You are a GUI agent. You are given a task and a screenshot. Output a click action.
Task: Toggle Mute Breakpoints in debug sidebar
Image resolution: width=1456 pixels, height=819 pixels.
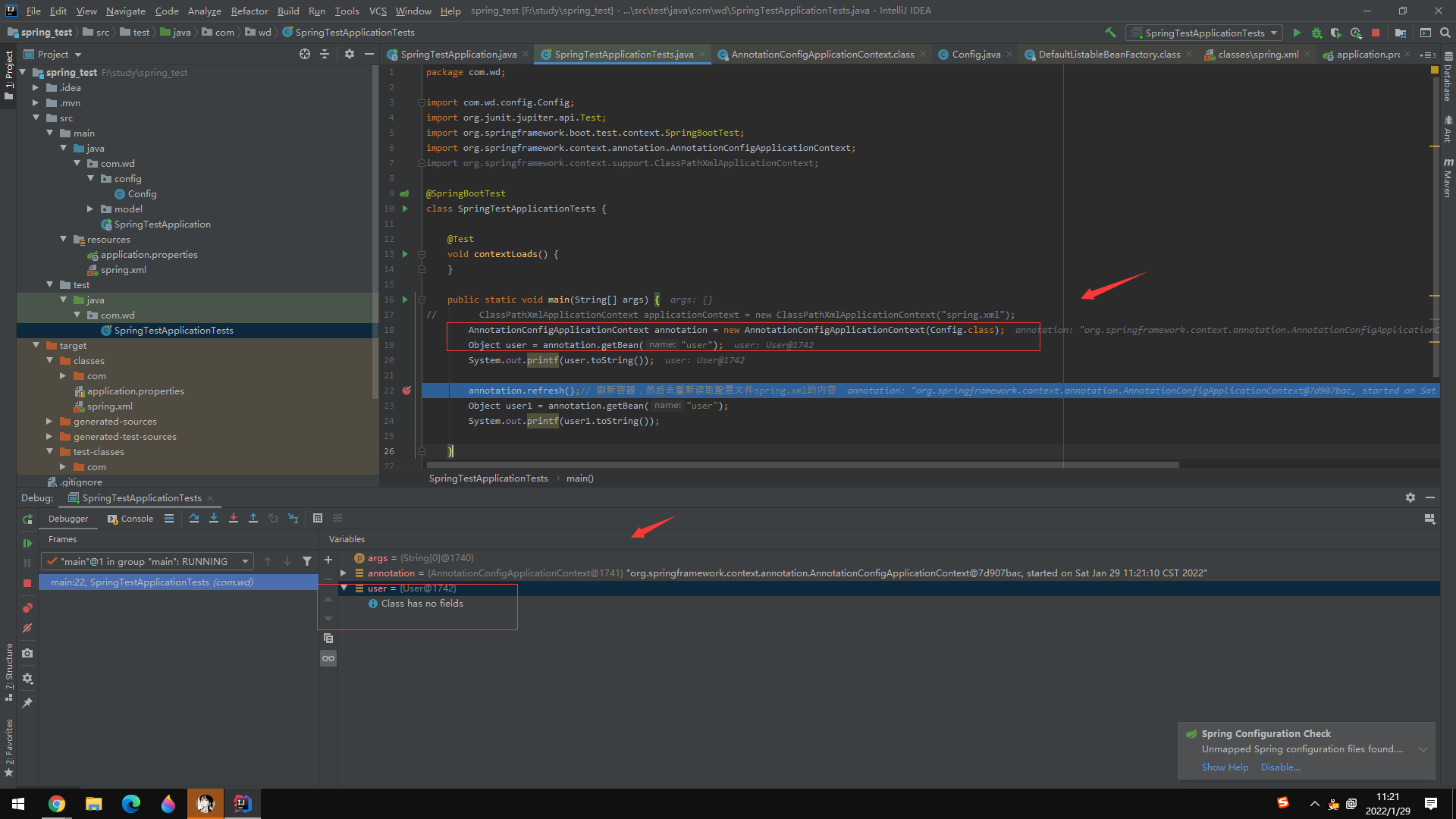(x=27, y=628)
